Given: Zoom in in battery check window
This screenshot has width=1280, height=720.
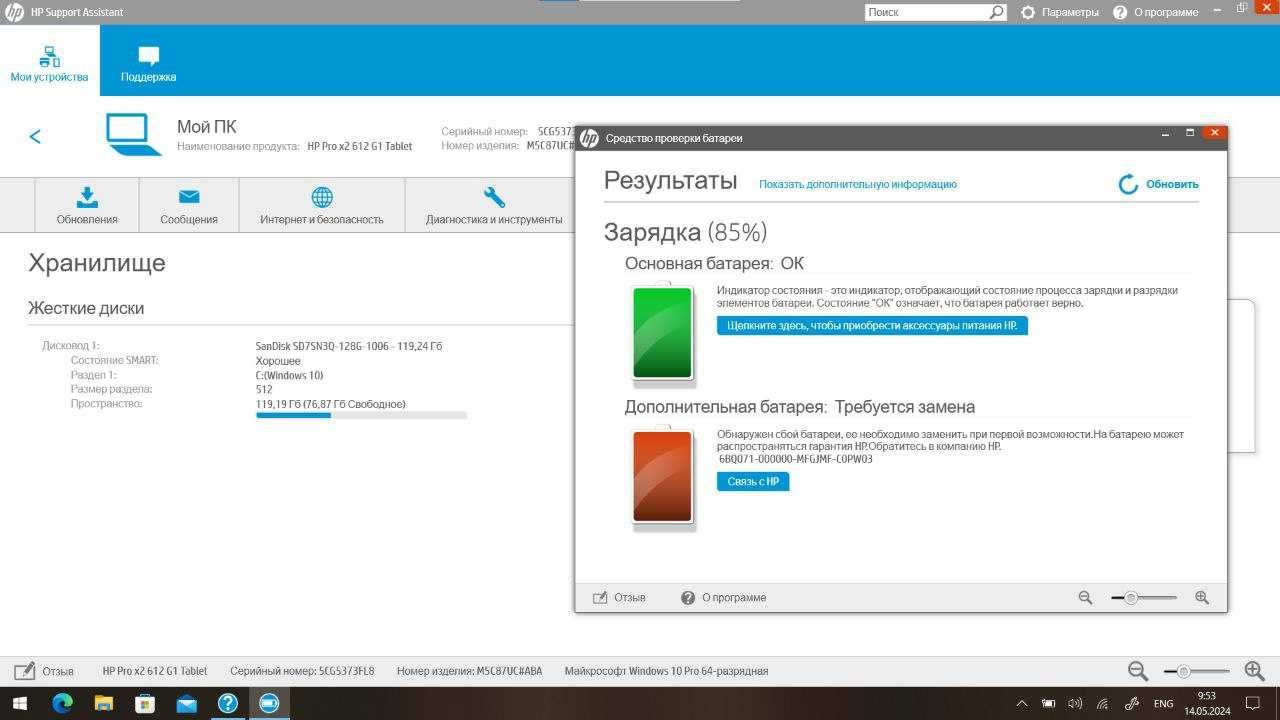Looking at the screenshot, I should (1202, 597).
